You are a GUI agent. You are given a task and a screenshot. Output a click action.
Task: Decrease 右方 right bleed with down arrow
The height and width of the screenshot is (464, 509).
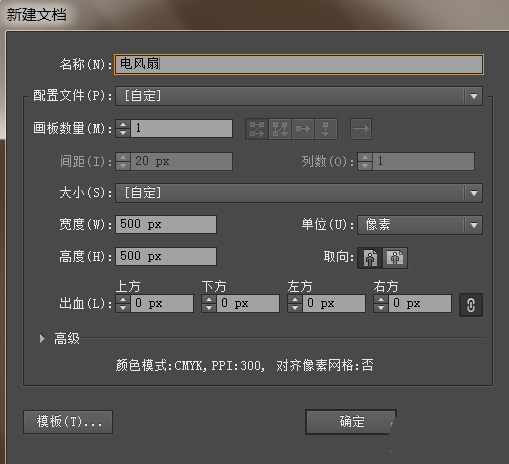click(381, 308)
